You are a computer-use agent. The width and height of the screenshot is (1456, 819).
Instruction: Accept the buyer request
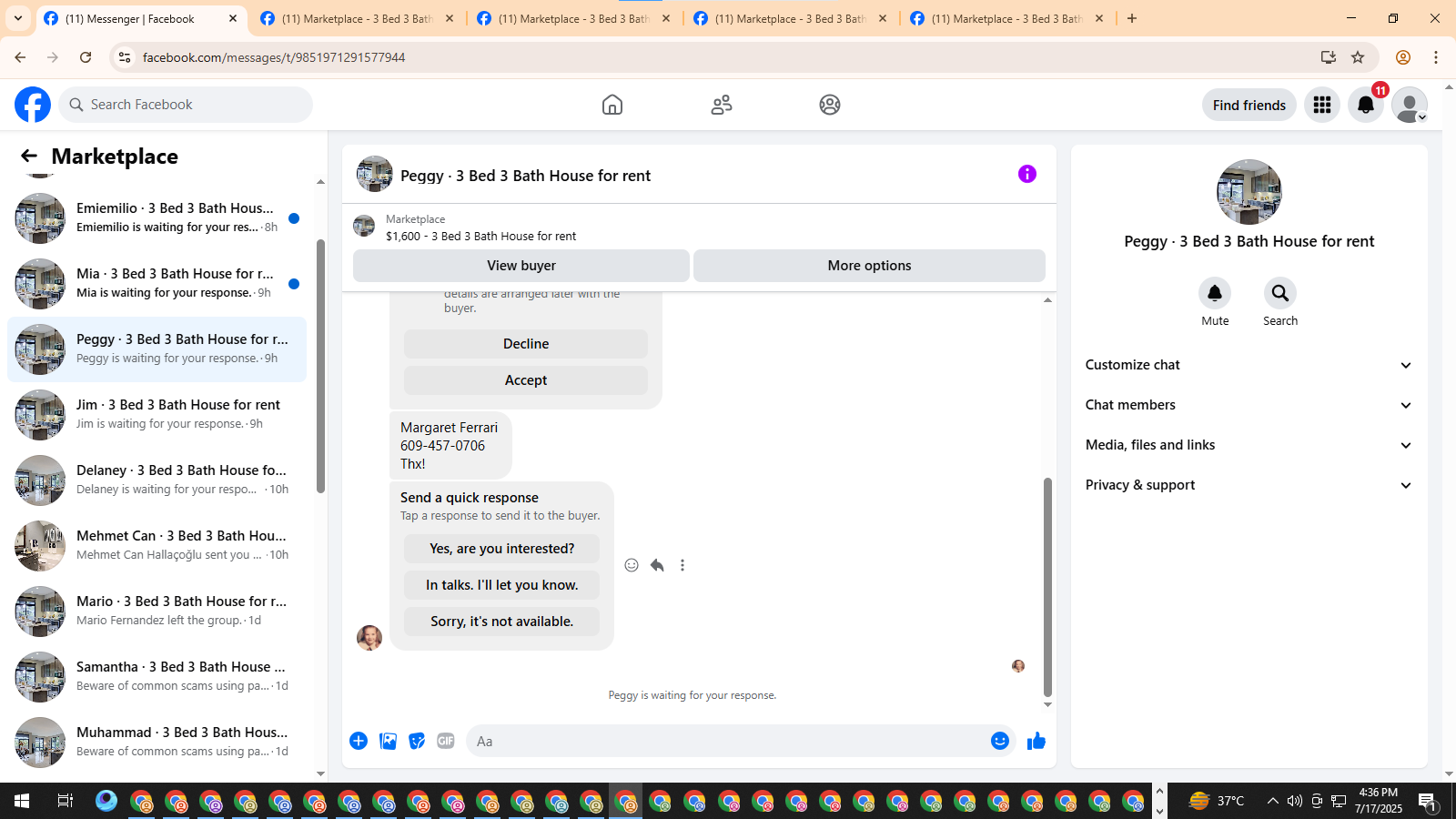coord(526,380)
